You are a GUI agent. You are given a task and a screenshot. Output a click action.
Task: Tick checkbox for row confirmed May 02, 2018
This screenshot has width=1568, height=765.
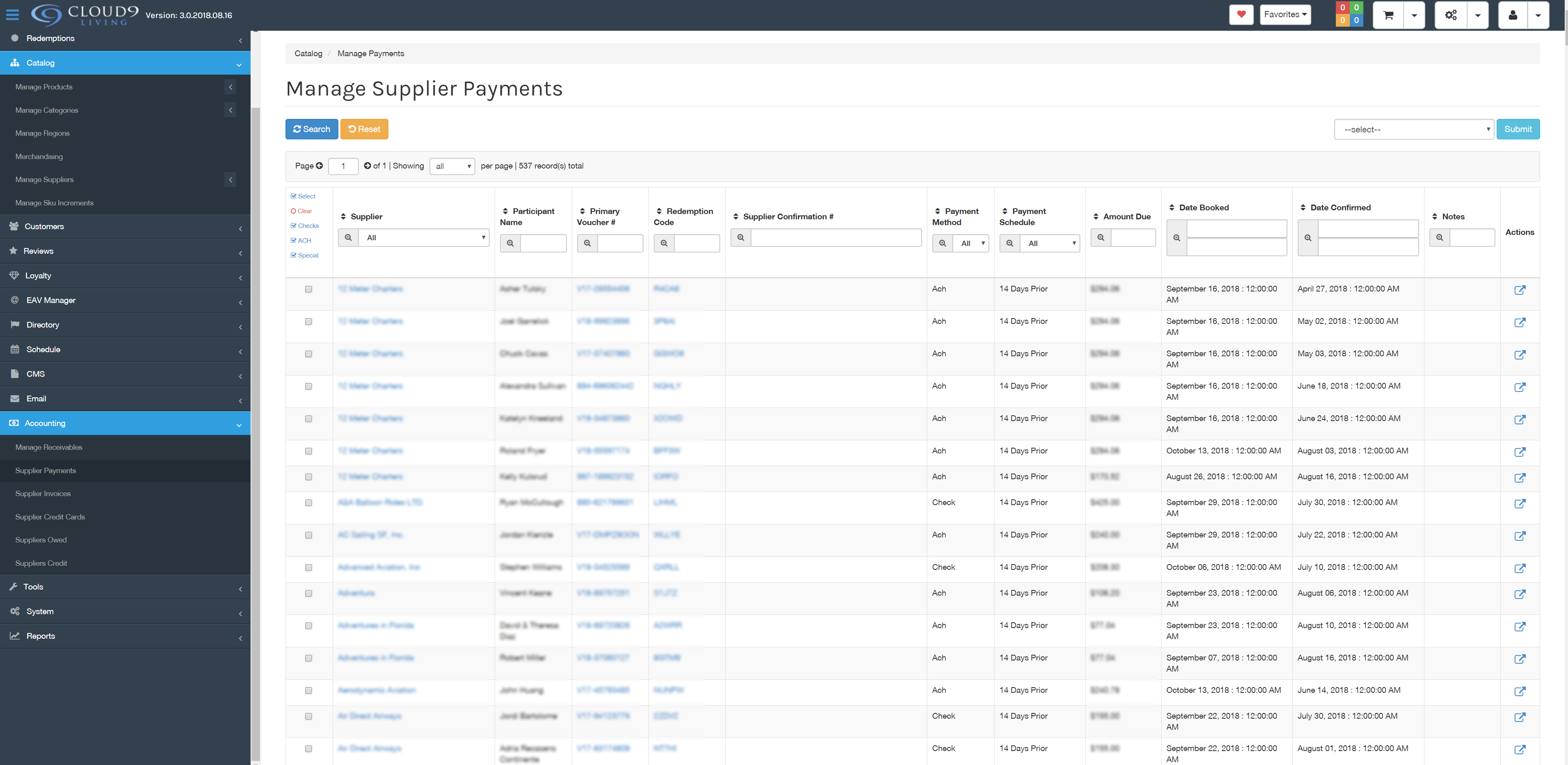tap(308, 322)
